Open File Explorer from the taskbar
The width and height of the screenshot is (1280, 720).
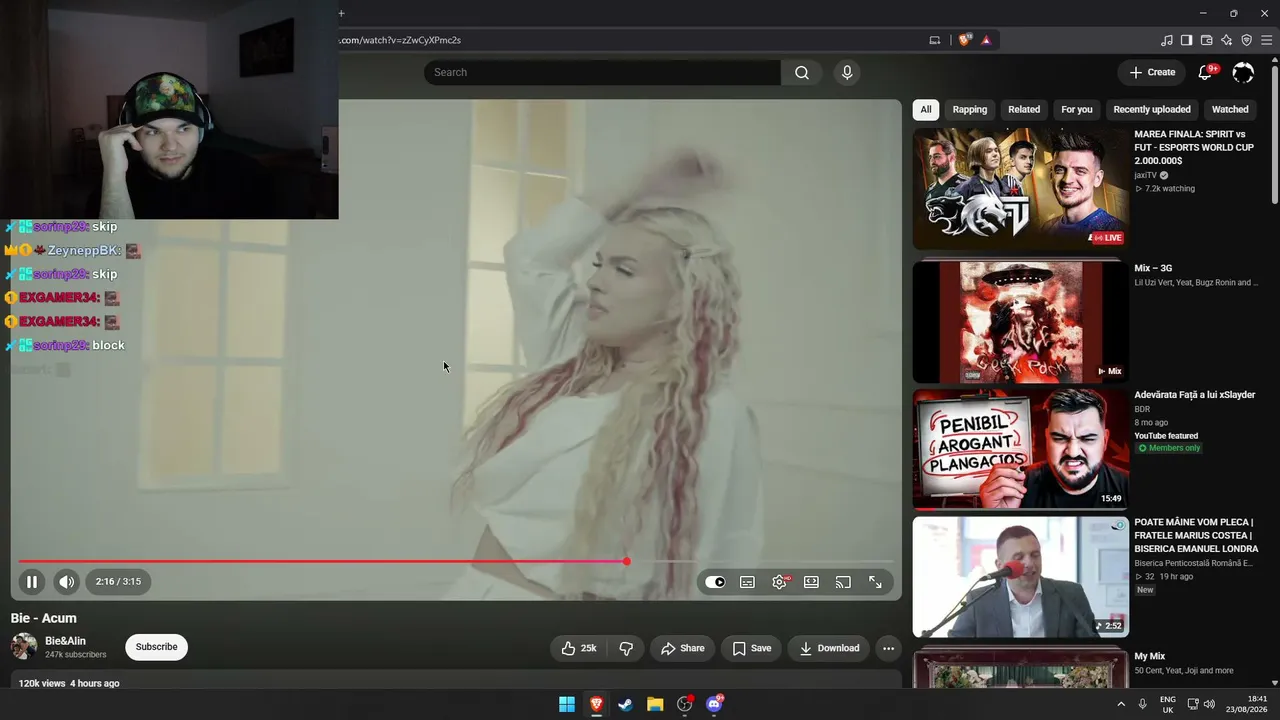click(x=655, y=704)
